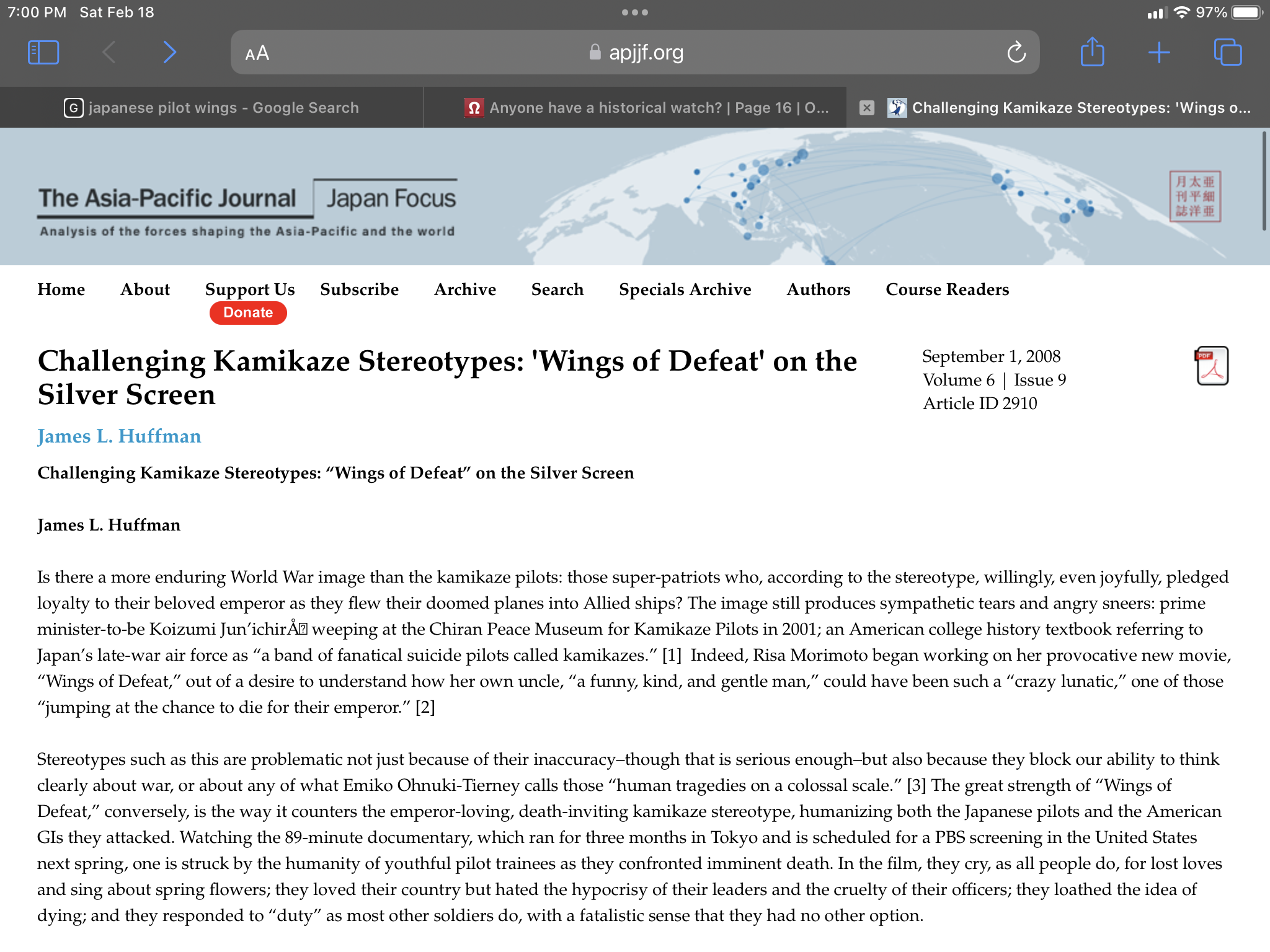Image resolution: width=1270 pixels, height=952 pixels.
Task: Open the Share sheet icon
Action: coord(1092,52)
